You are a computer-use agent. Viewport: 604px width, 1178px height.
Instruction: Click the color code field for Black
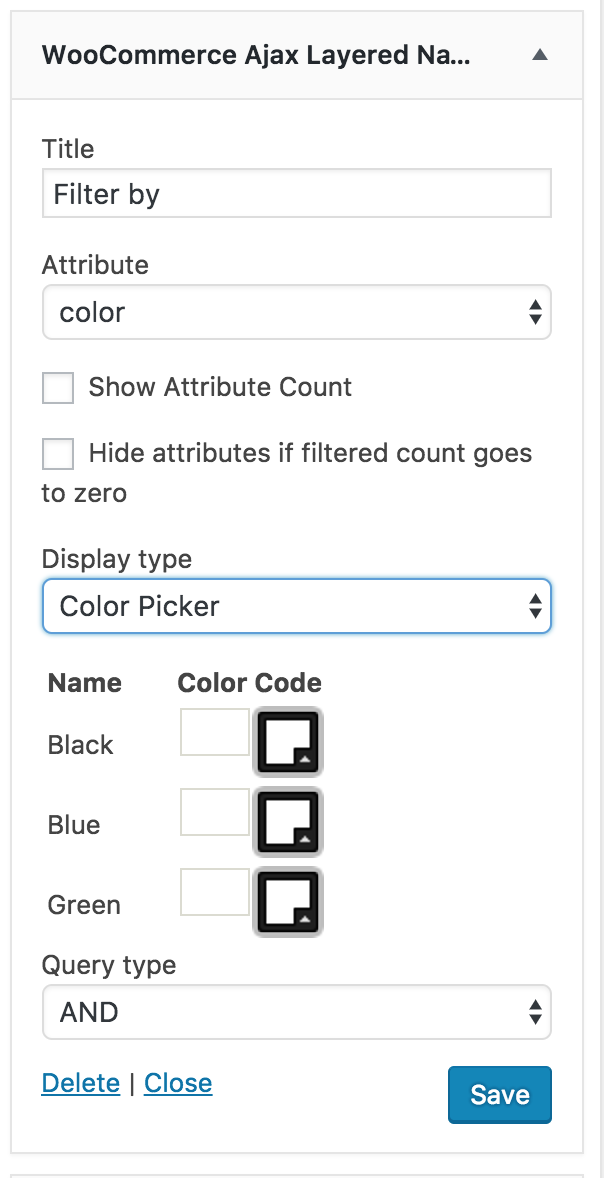tap(214, 732)
